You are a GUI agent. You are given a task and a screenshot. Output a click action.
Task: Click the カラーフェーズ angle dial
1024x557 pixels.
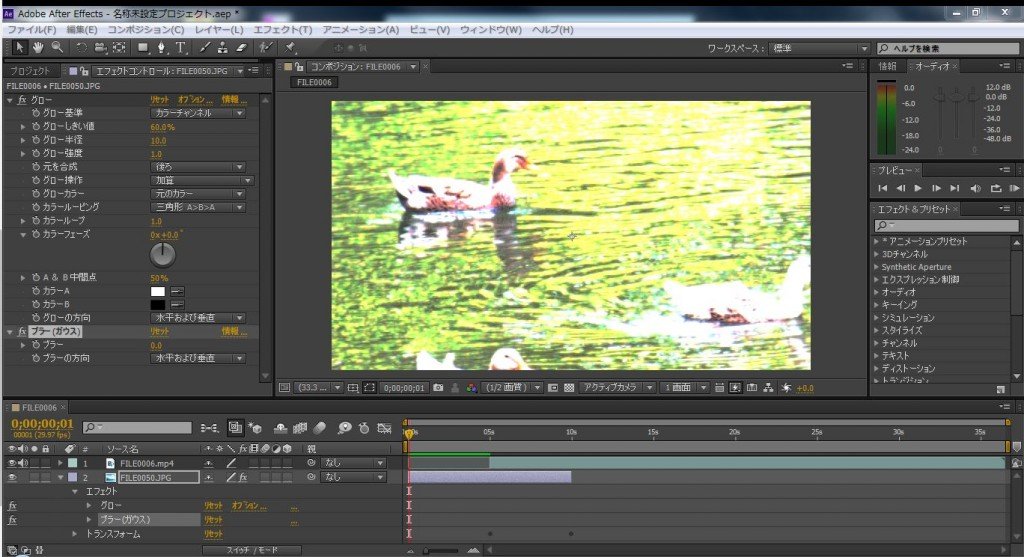tap(163, 255)
